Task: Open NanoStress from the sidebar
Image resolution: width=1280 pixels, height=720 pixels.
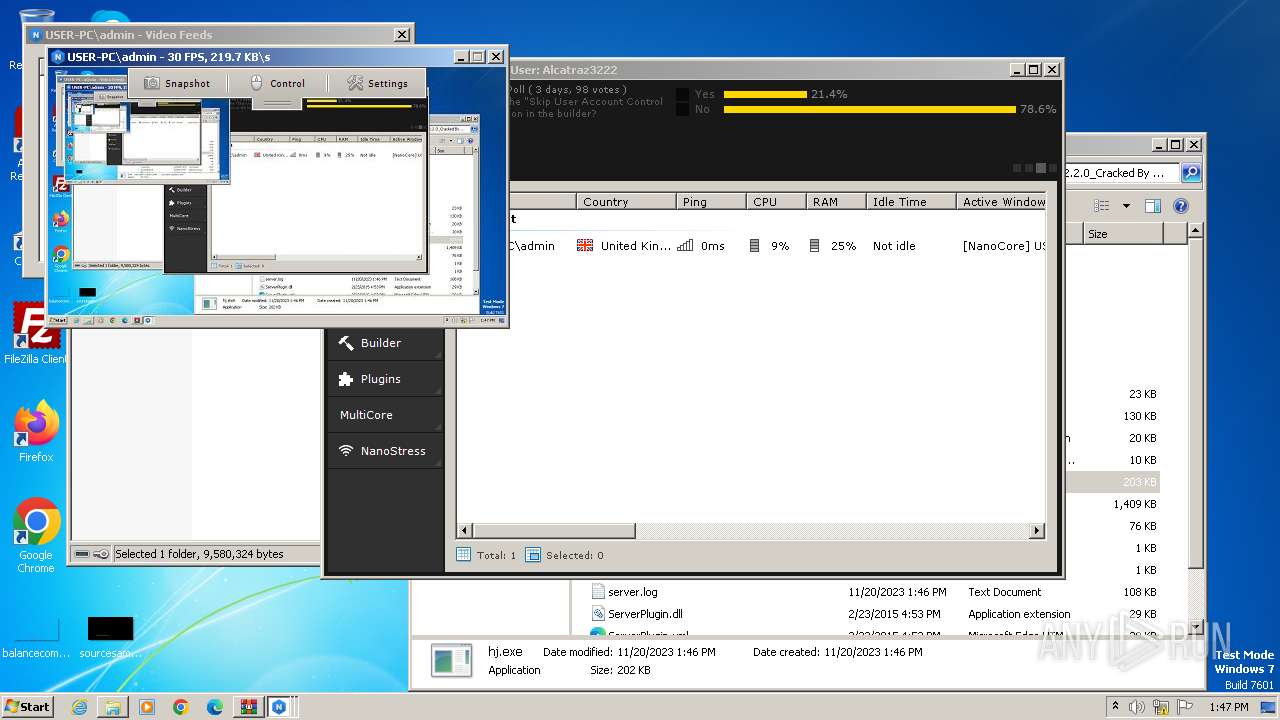Action: point(385,451)
